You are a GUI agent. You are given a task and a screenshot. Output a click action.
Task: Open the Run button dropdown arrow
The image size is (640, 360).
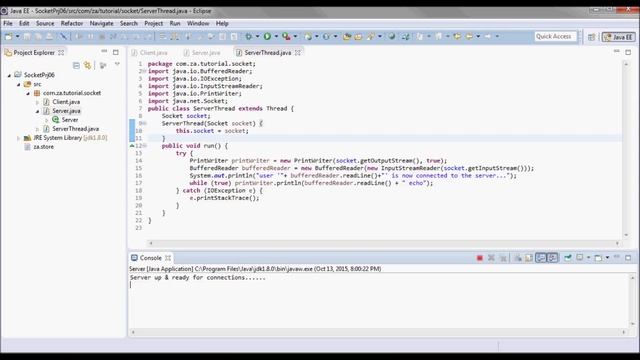(276, 37)
